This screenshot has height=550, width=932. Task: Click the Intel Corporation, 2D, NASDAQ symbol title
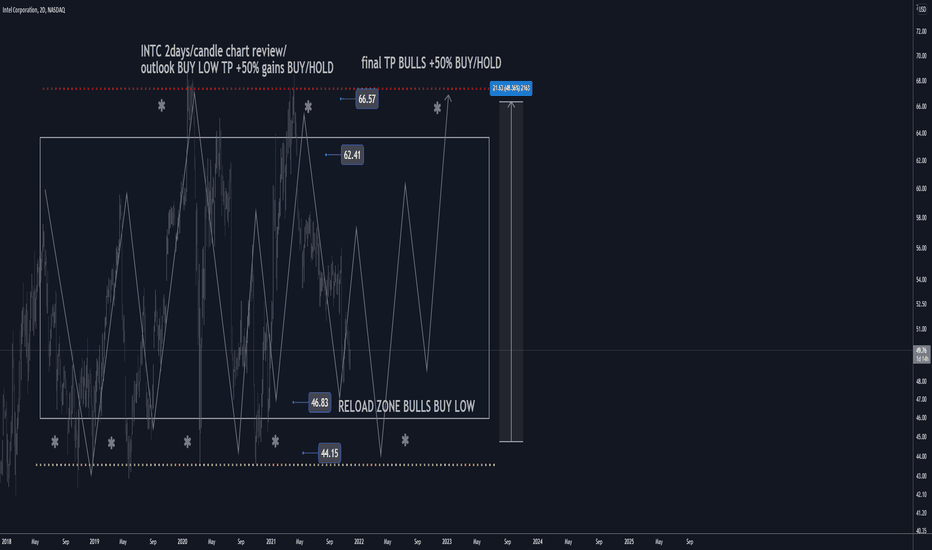click(x=34, y=10)
